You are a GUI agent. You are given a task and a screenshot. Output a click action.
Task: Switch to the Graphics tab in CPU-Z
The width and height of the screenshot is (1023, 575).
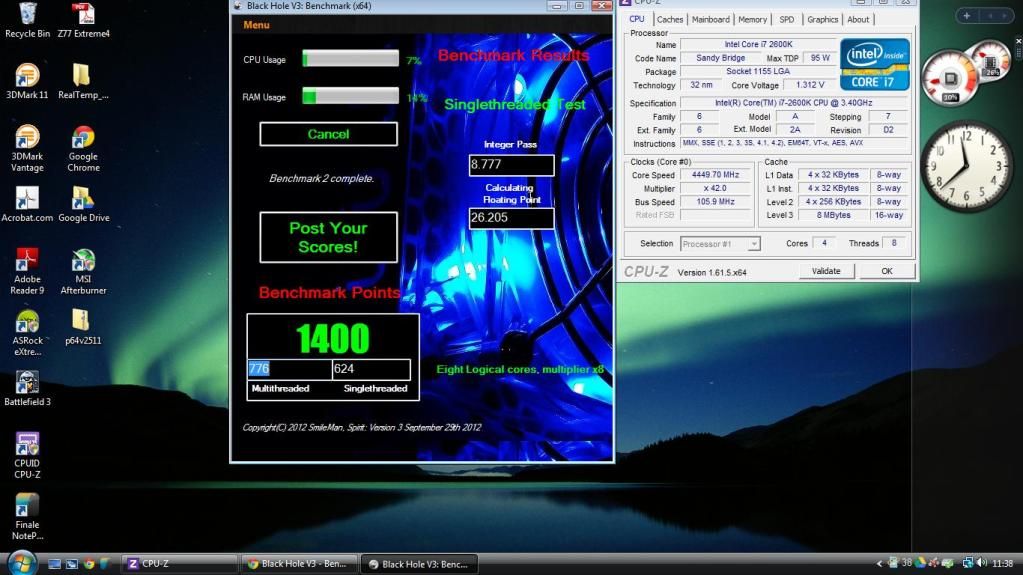pos(822,20)
